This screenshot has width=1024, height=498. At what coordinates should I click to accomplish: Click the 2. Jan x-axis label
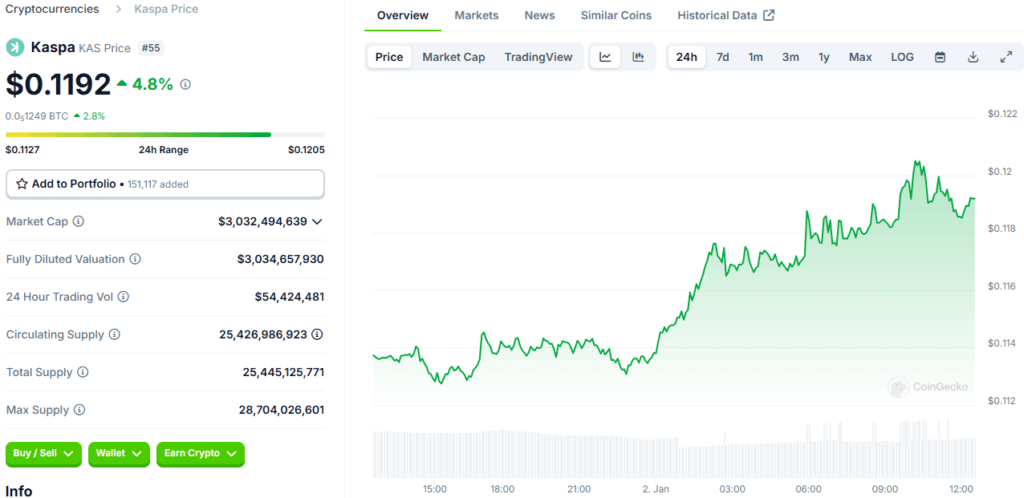point(656,489)
